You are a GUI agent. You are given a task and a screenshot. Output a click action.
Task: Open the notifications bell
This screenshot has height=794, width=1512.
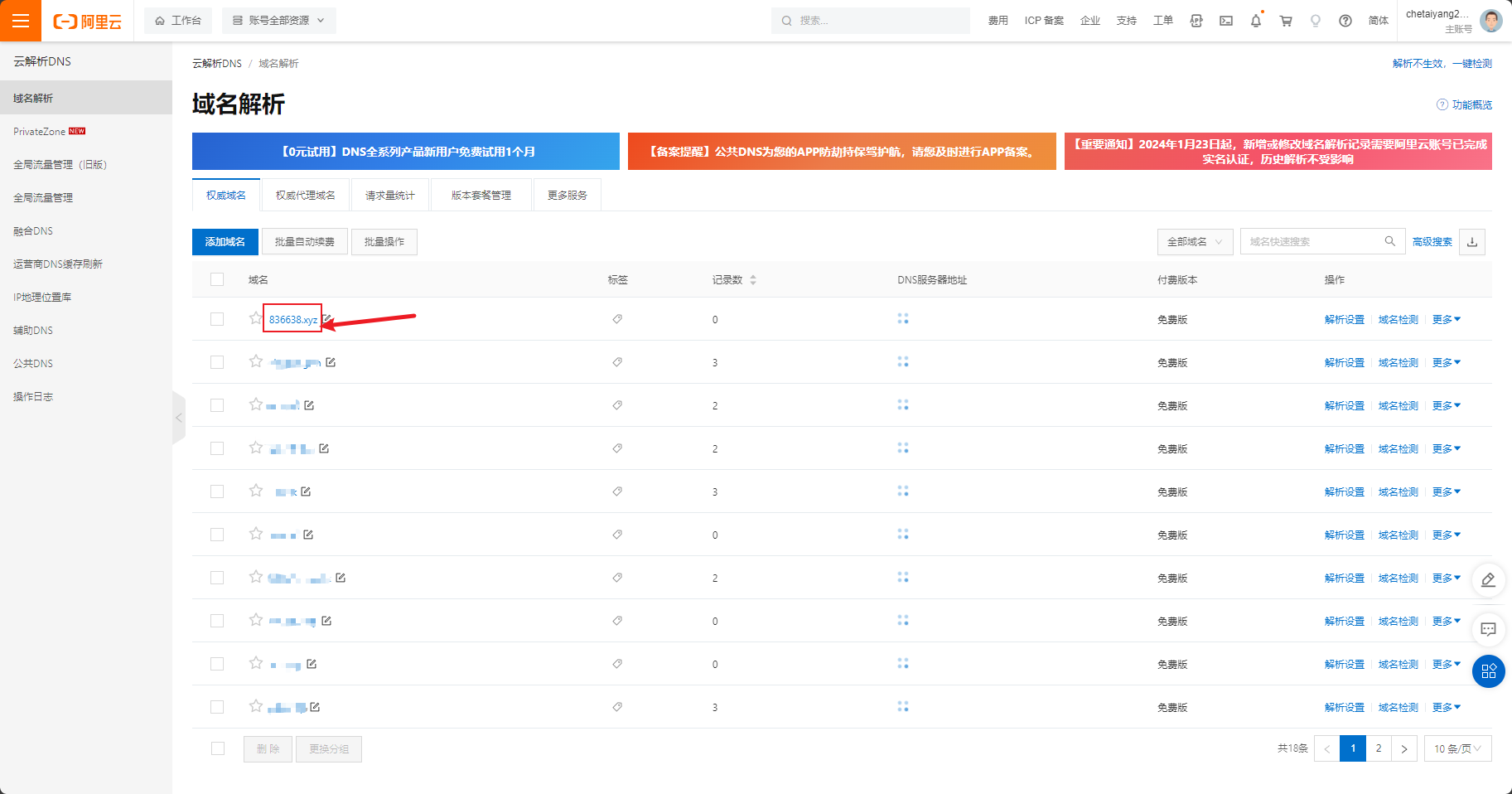tap(1256, 21)
